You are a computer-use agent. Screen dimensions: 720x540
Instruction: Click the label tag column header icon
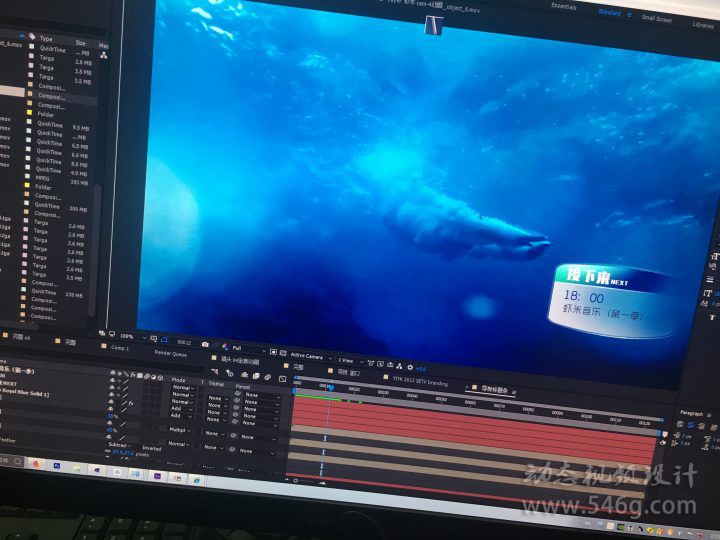[32, 36]
